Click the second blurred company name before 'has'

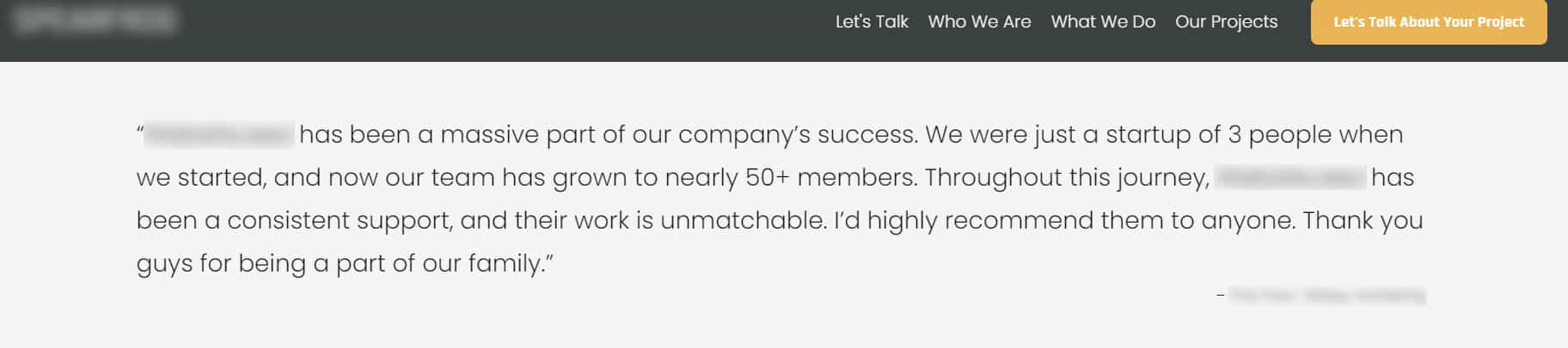click(x=1290, y=177)
